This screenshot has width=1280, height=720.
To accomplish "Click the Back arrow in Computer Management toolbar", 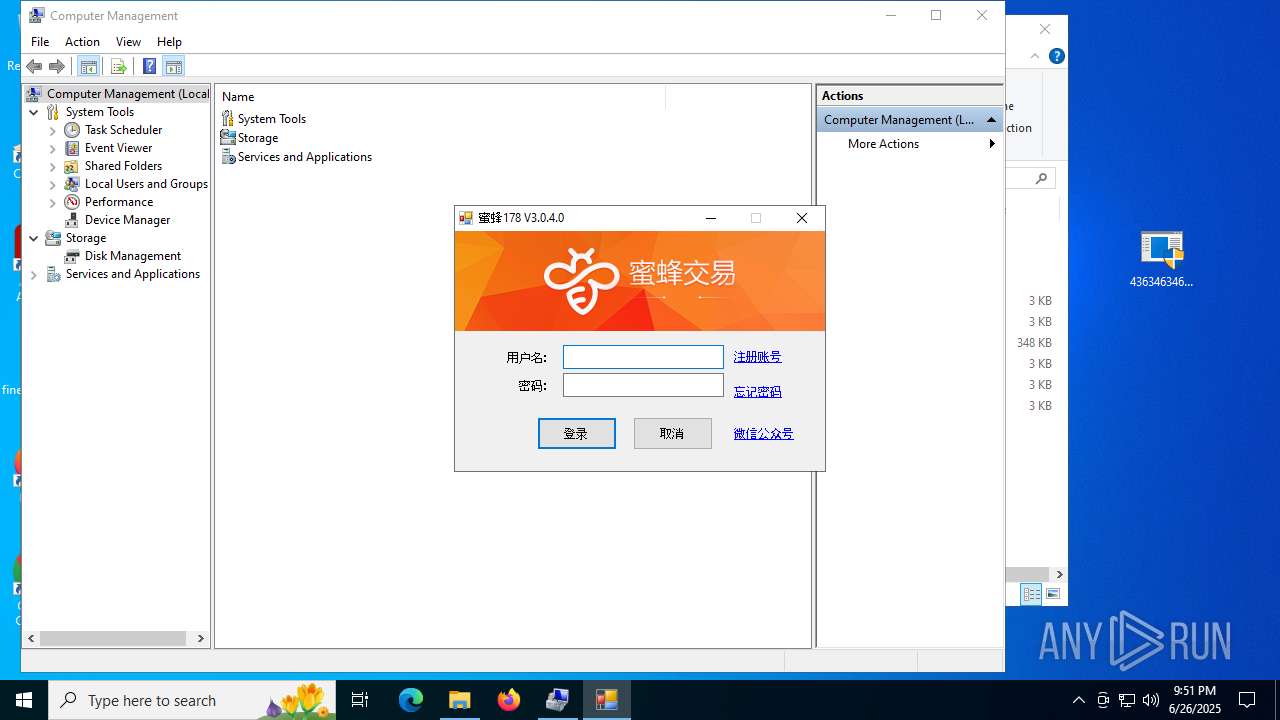I will pyautogui.click(x=34, y=66).
